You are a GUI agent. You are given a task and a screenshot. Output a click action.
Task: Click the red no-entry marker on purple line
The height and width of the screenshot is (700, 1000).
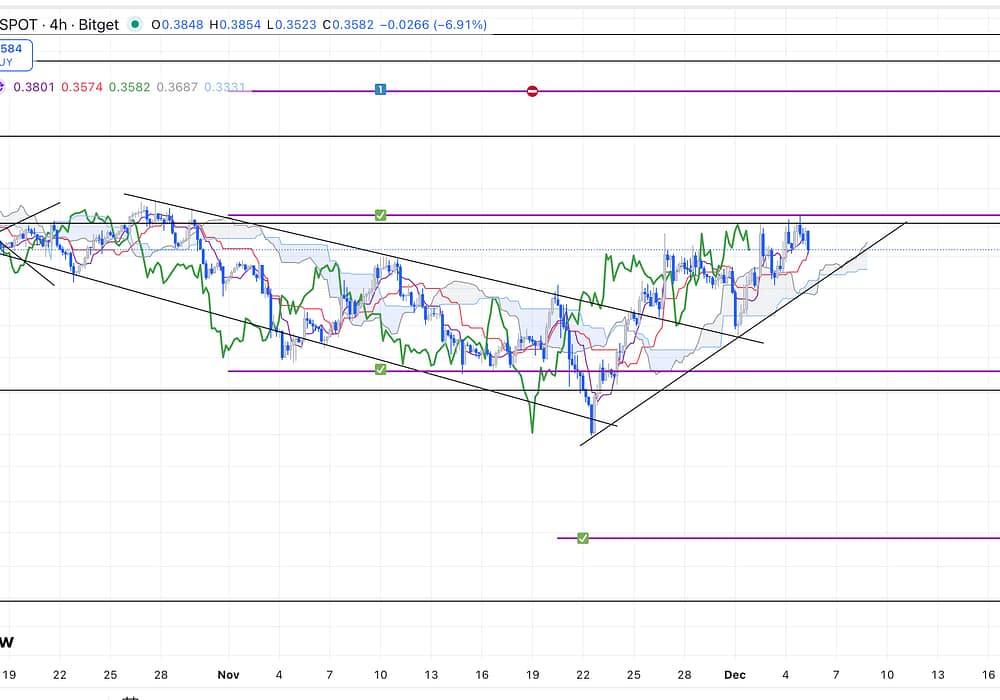point(532,91)
